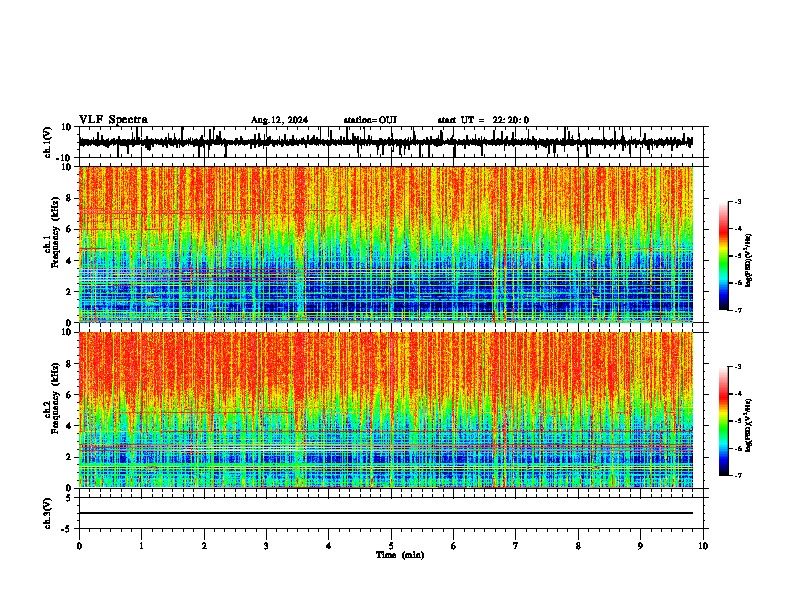Viewport: 792px width, 612px height.
Task: Click the ch.1 color bar log(PSD) label
Action: click(749, 260)
